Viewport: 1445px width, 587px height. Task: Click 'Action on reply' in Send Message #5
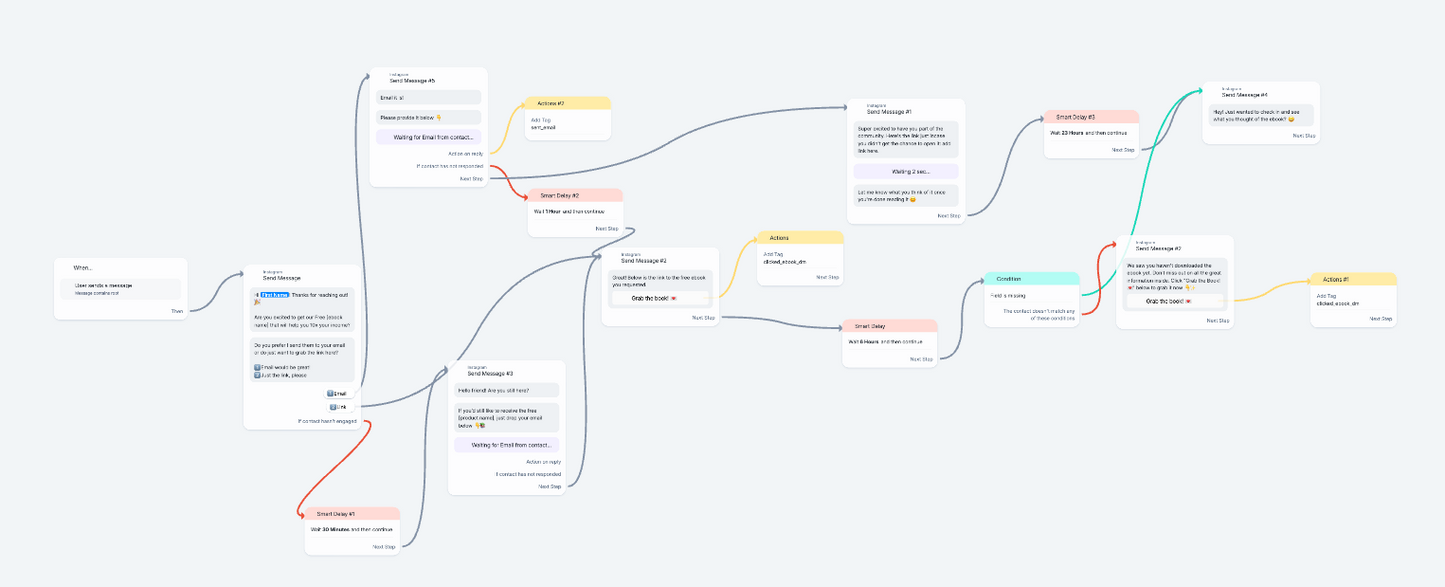coord(466,154)
